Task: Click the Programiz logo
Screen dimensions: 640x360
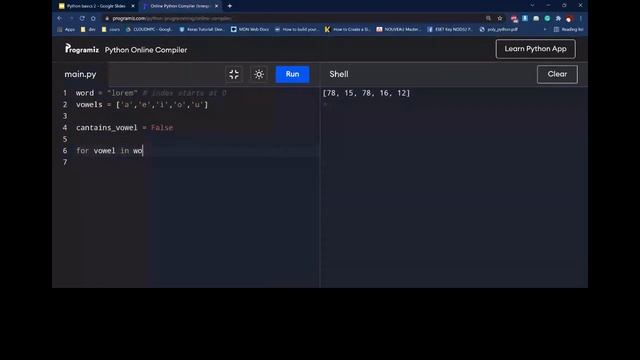Action: tap(82, 49)
